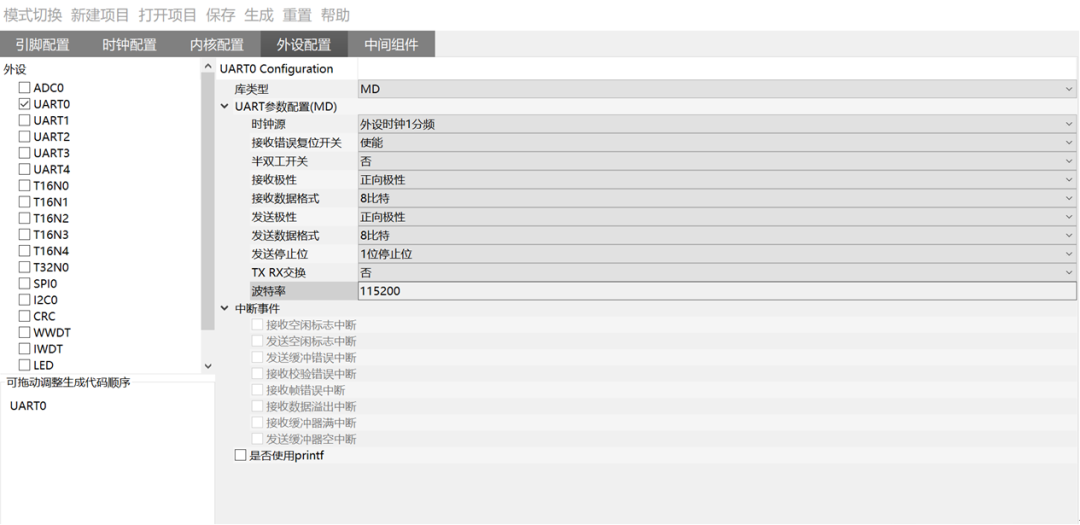The image size is (1080, 525).
Task: Check the T16N4 timer checkbox
Action: pos(24,250)
